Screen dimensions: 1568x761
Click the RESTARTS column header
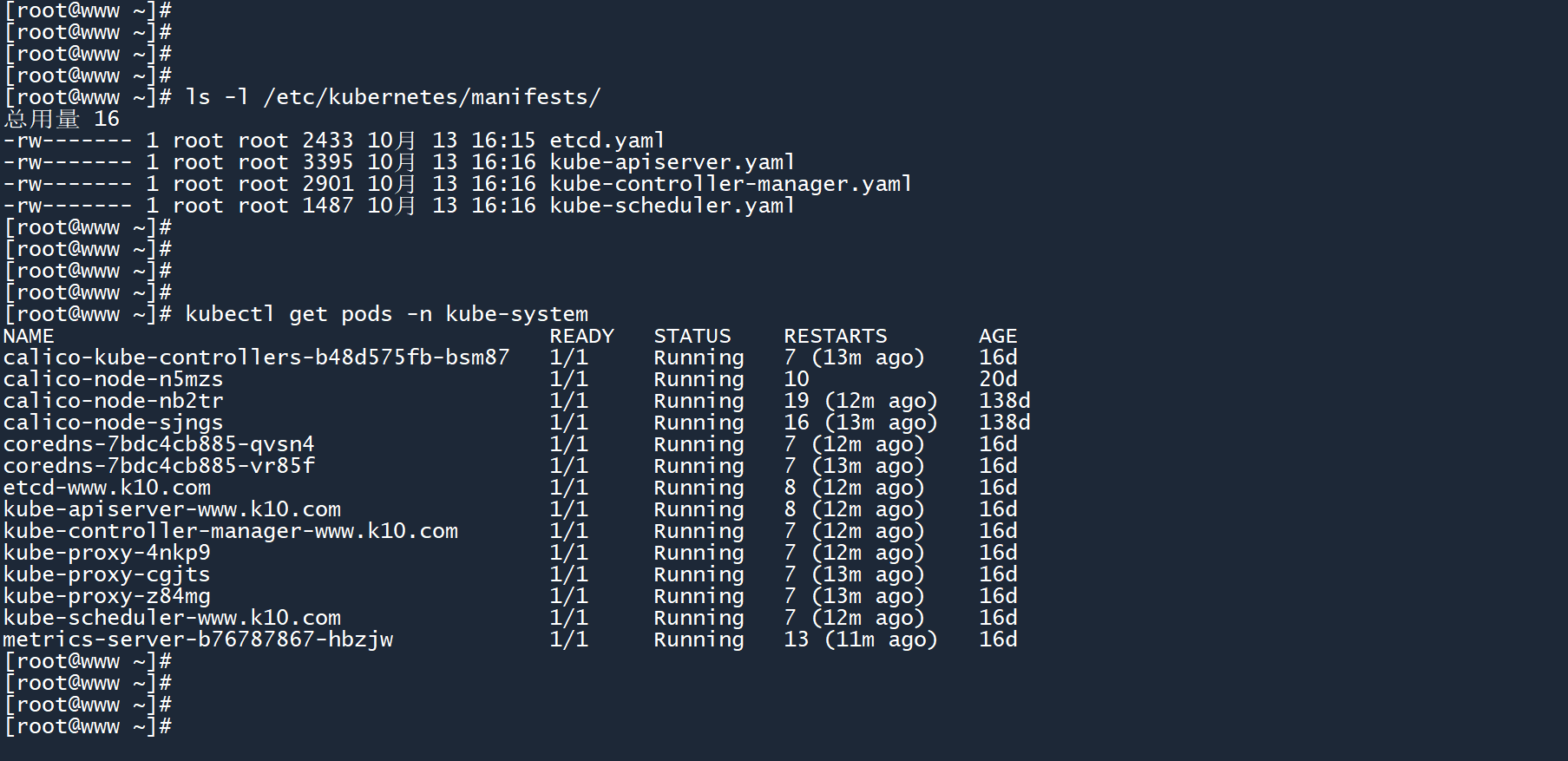pyautogui.click(x=835, y=336)
